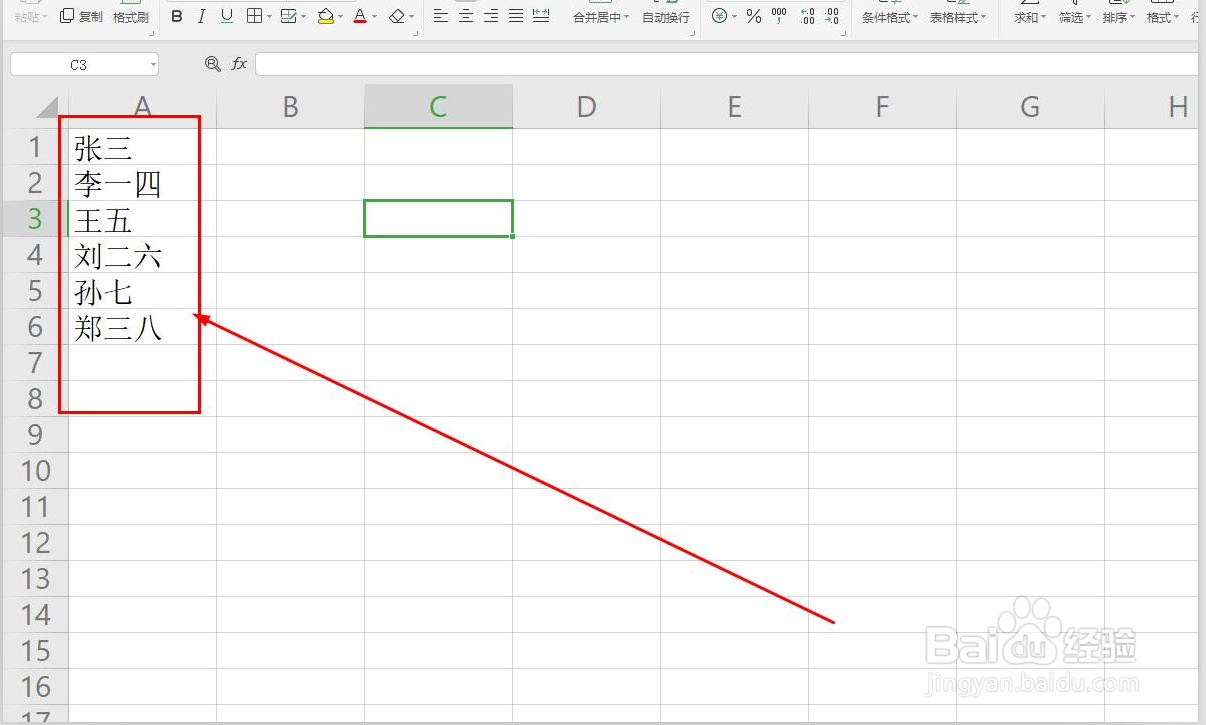Select cell containing 孙七
The height and width of the screenshot is (725, 1206).
142,292
